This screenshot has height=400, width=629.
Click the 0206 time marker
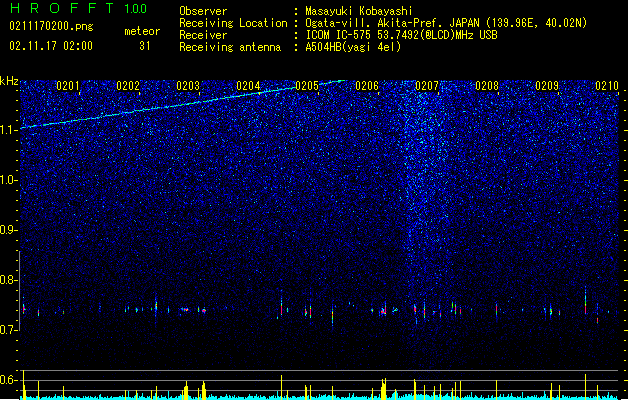point(367,85)
